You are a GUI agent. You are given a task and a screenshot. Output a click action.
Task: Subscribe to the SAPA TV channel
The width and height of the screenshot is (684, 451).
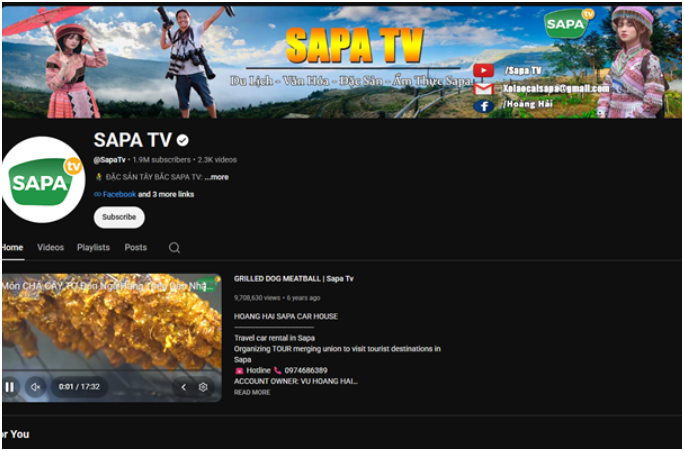coord(119,217)
